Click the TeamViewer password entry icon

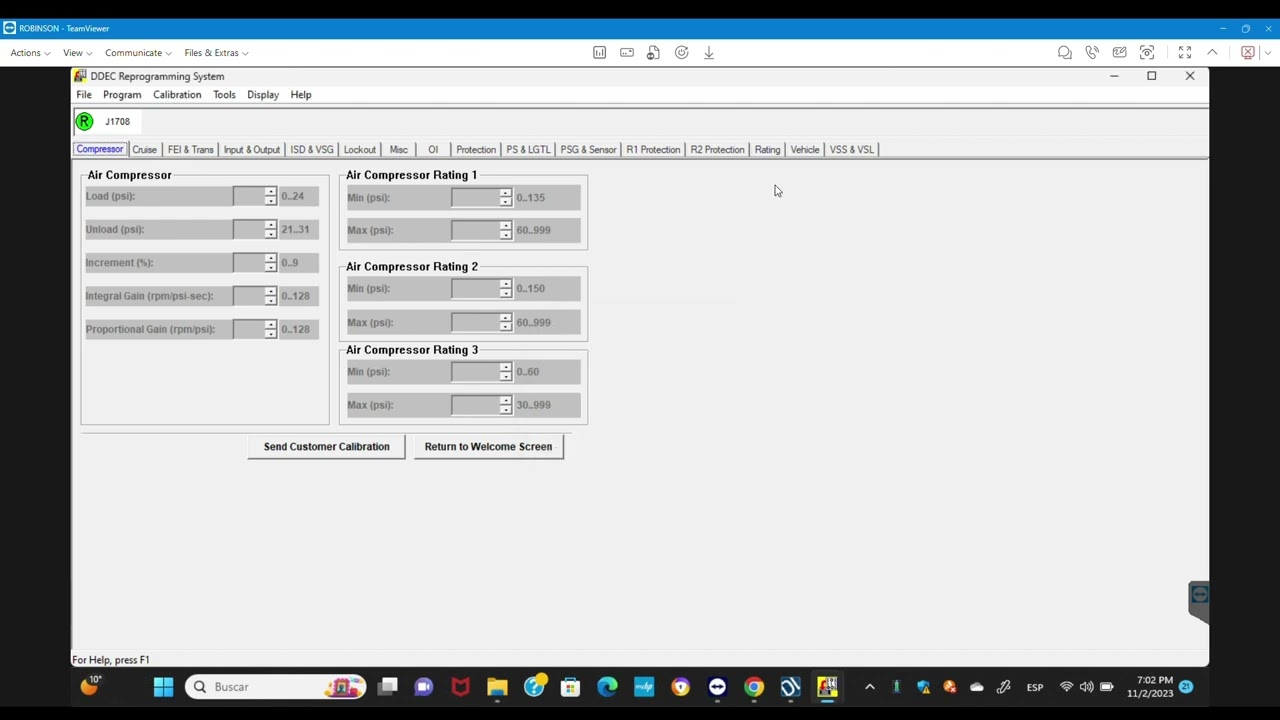coord(627,53)
